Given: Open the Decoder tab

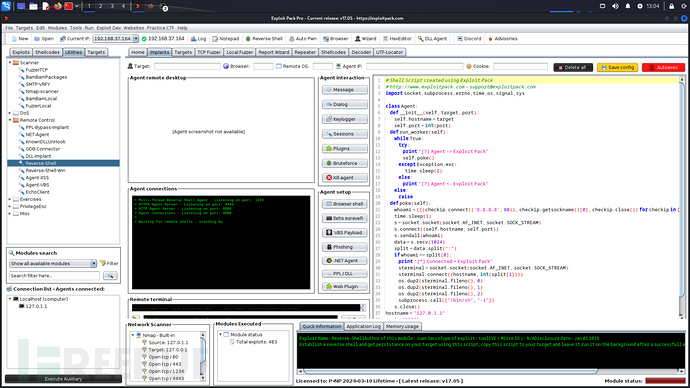Looking at the screenshot, I should [x=361, y=52].
